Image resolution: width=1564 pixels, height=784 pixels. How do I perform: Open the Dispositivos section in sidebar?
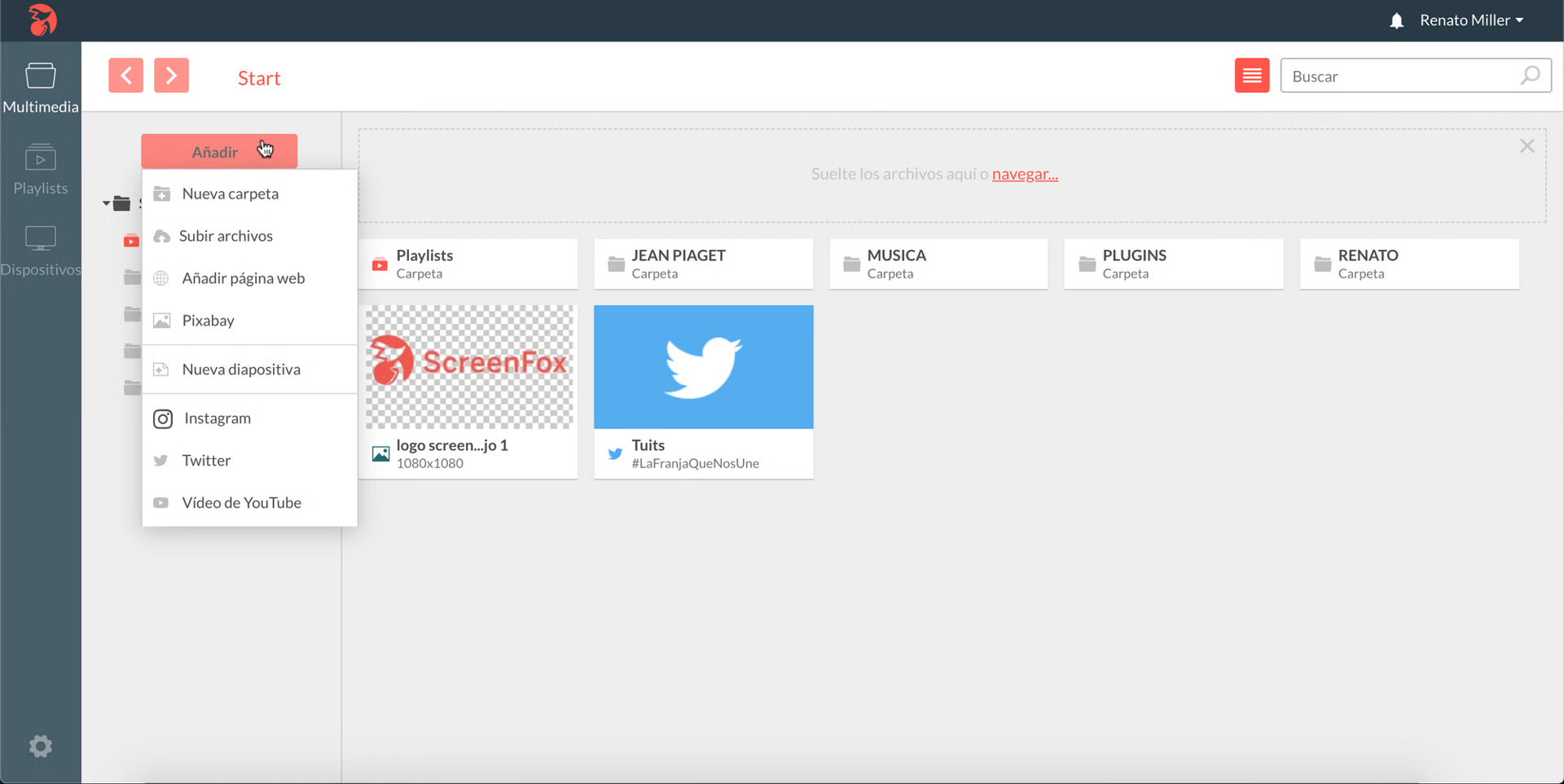(41, 251)
